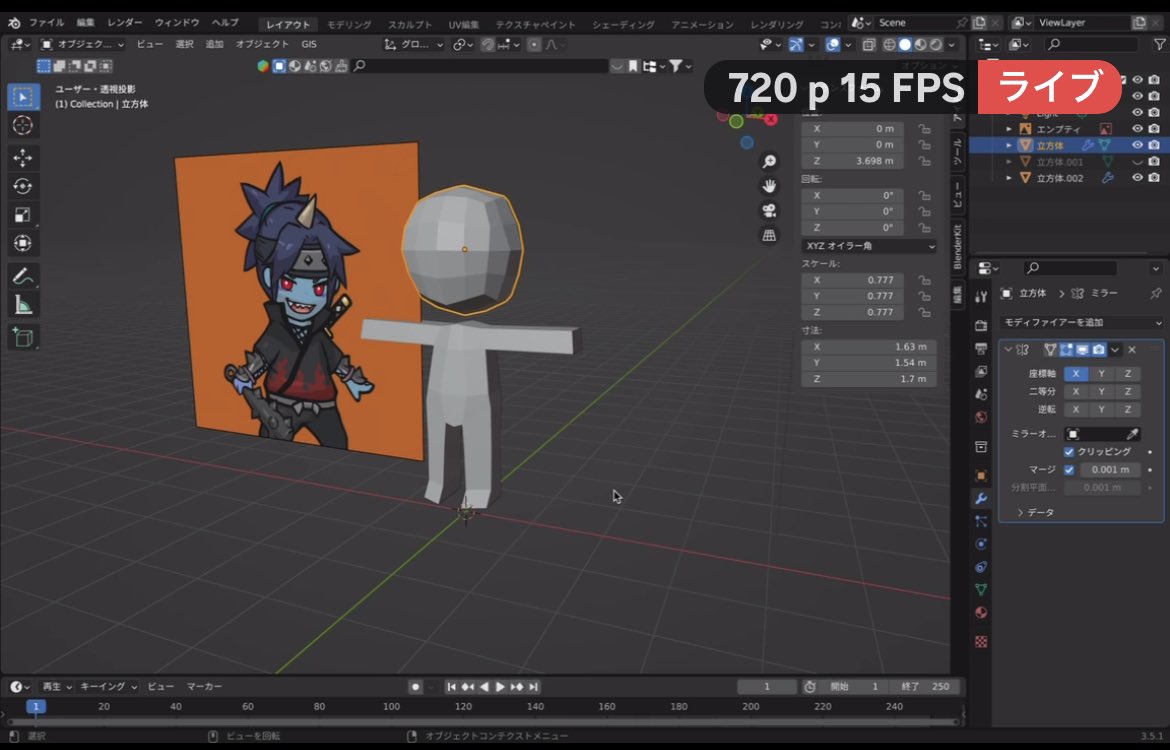Click the マージ distance 0.001 m field
Viewport: 1170px width, 750px height.
(1110, 469)
